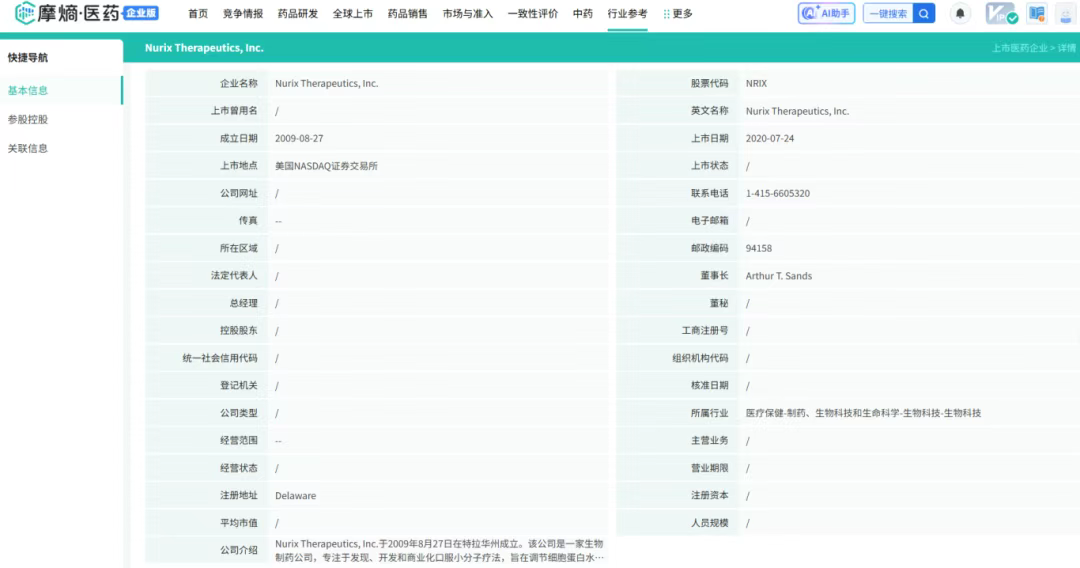Click the 上市医药企业 breadcrumb link

1019,48
